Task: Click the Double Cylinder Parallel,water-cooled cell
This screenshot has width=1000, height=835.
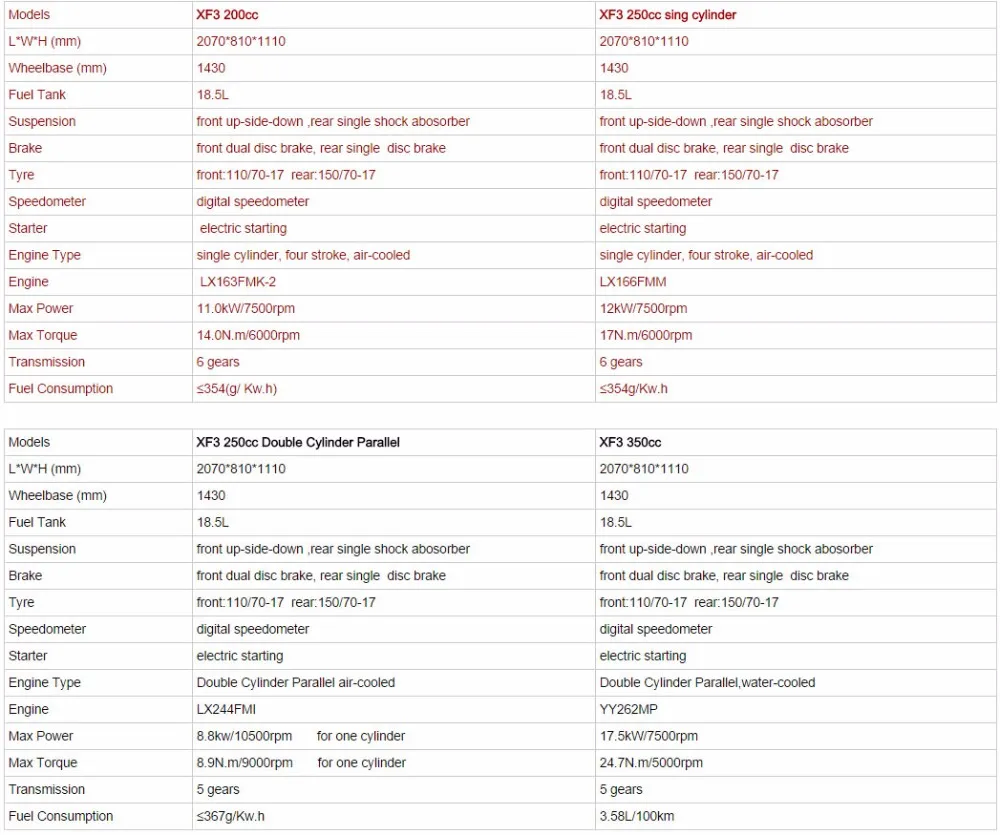Action: click(x=707, y=683)
